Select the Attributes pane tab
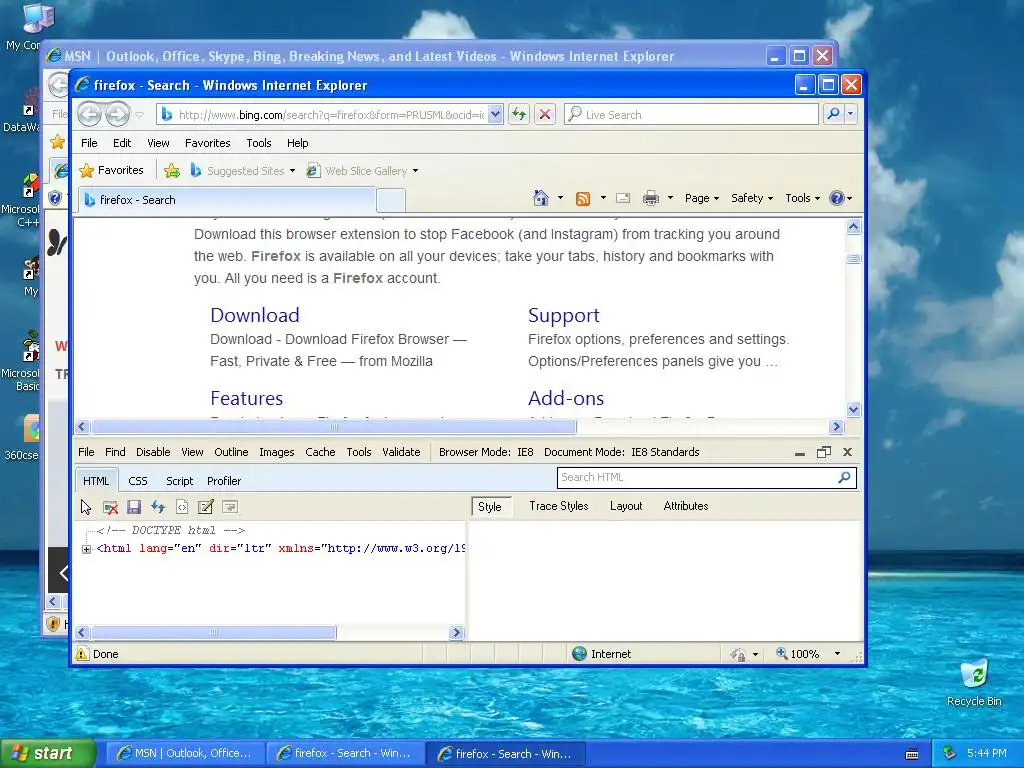The image size is (1024, 768). [x=686, y=506]
